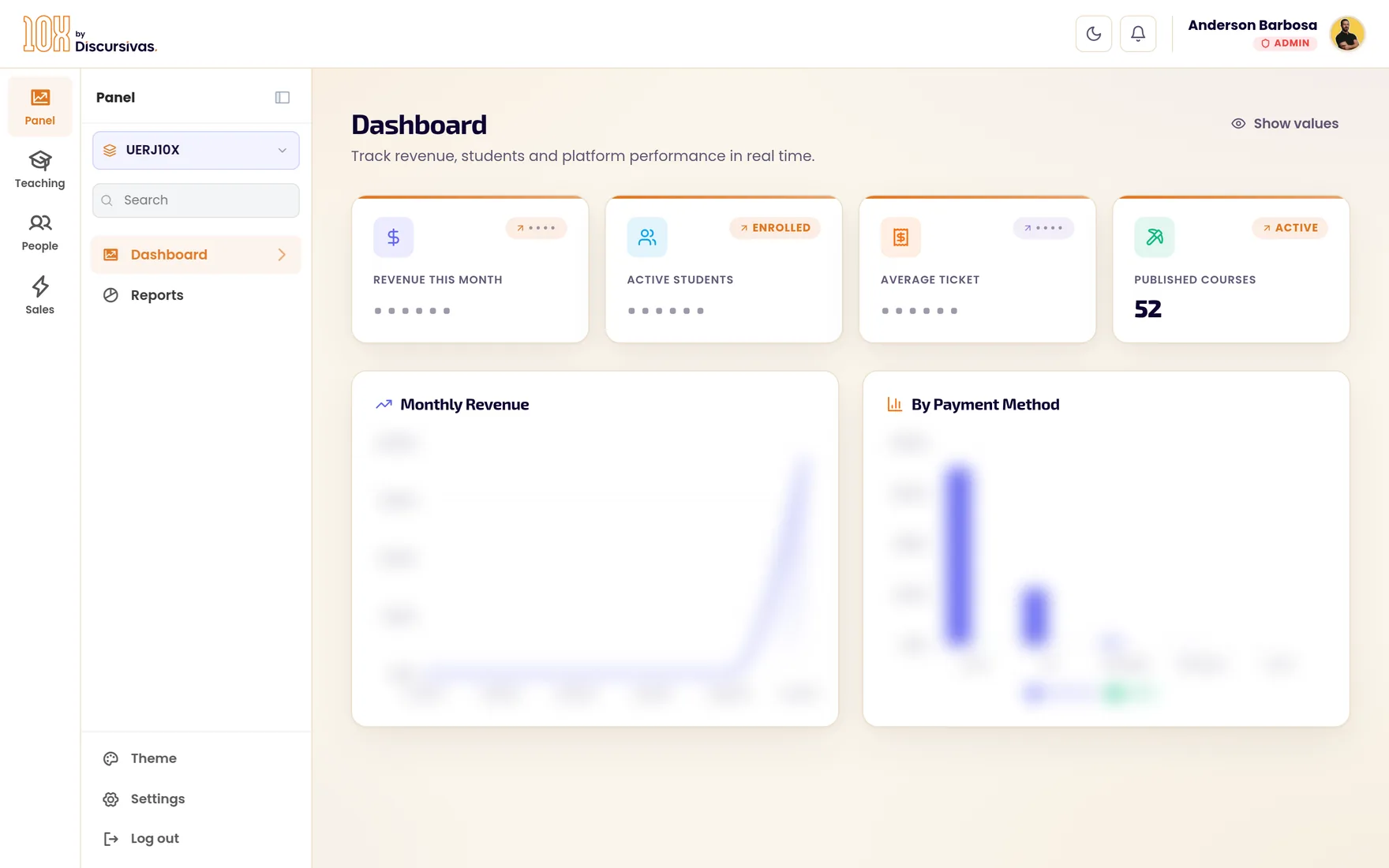Click the Active Students people icon

[x=647, y=238]
